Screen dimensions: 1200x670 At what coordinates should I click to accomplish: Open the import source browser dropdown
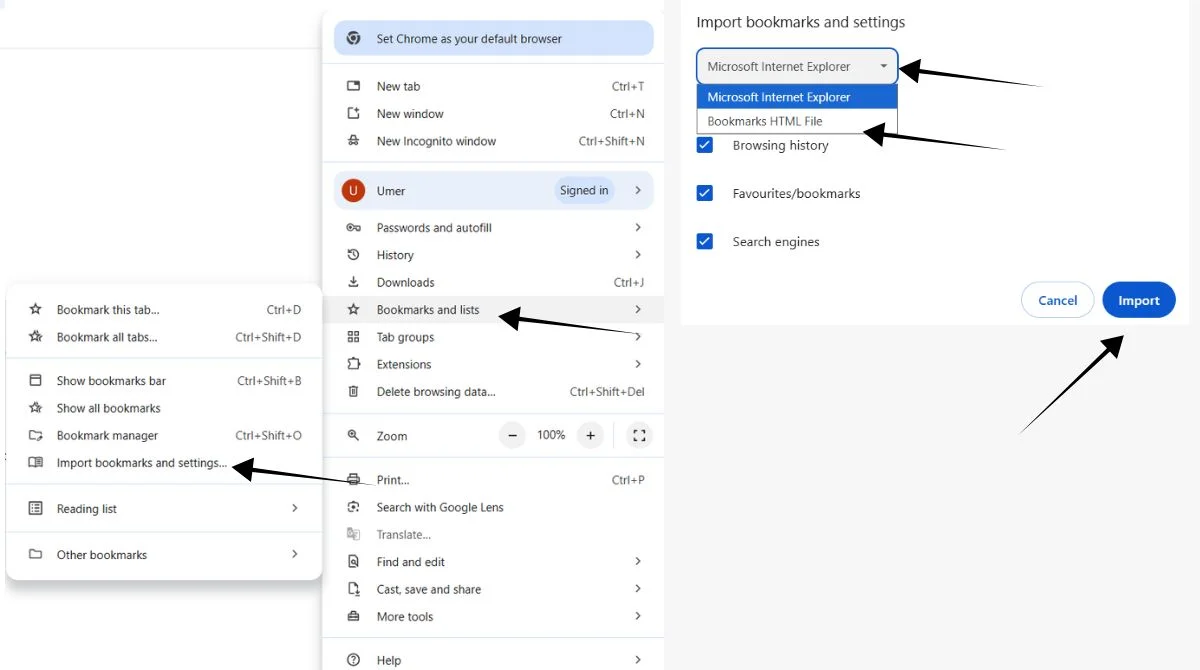click(797, 67)
